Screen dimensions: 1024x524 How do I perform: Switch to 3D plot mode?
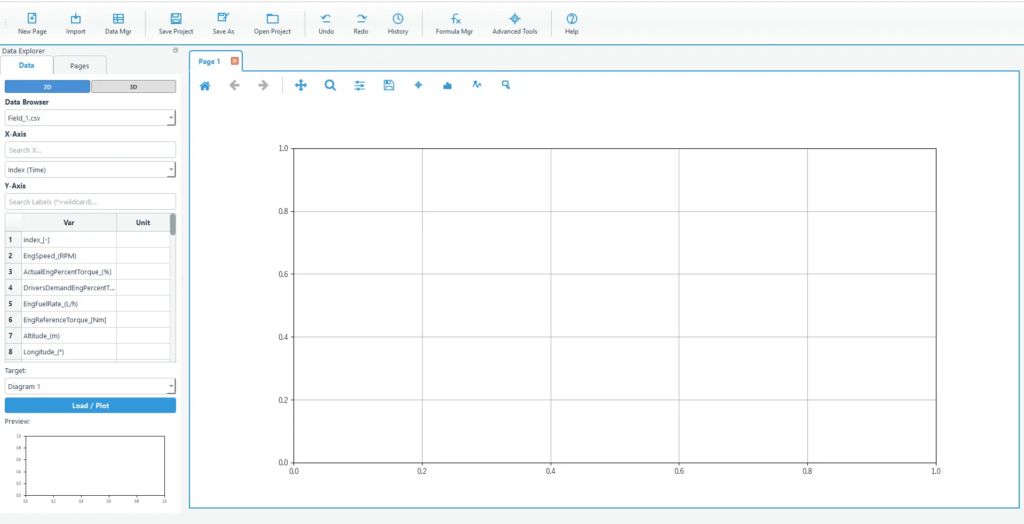133,87
